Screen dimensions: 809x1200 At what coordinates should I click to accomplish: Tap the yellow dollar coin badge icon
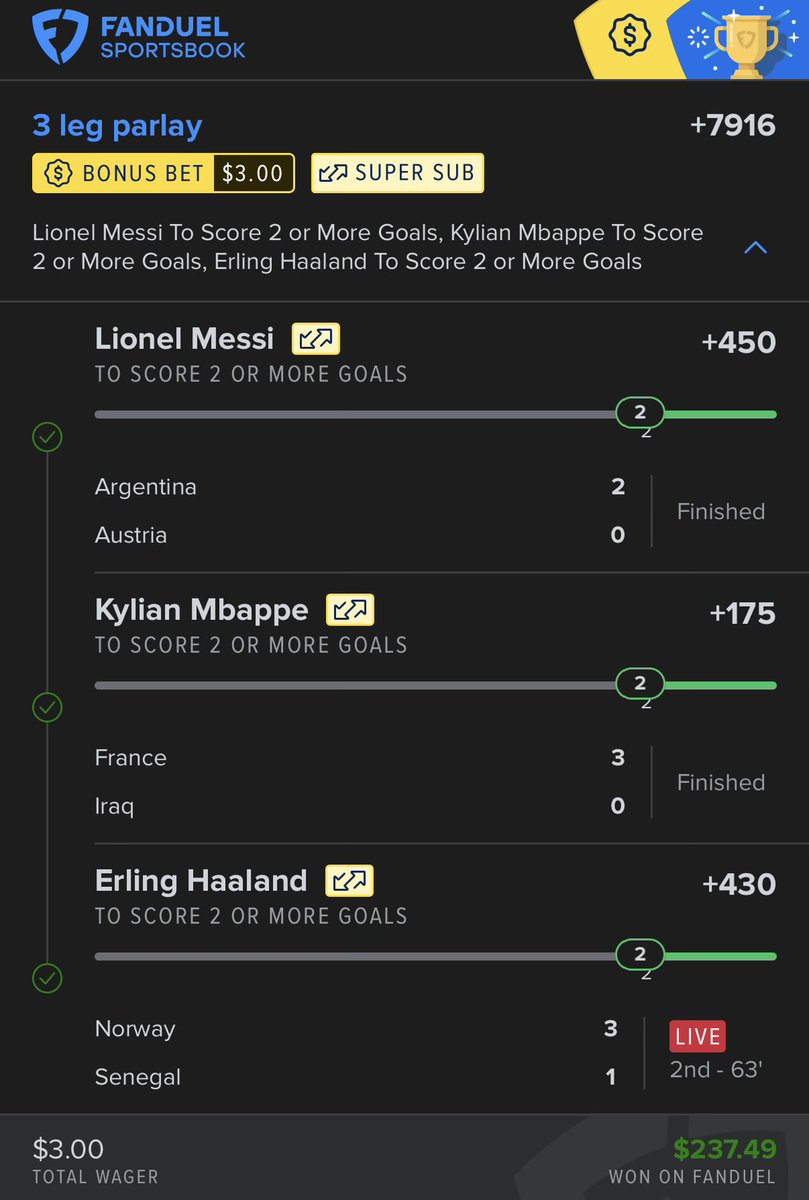630,37
